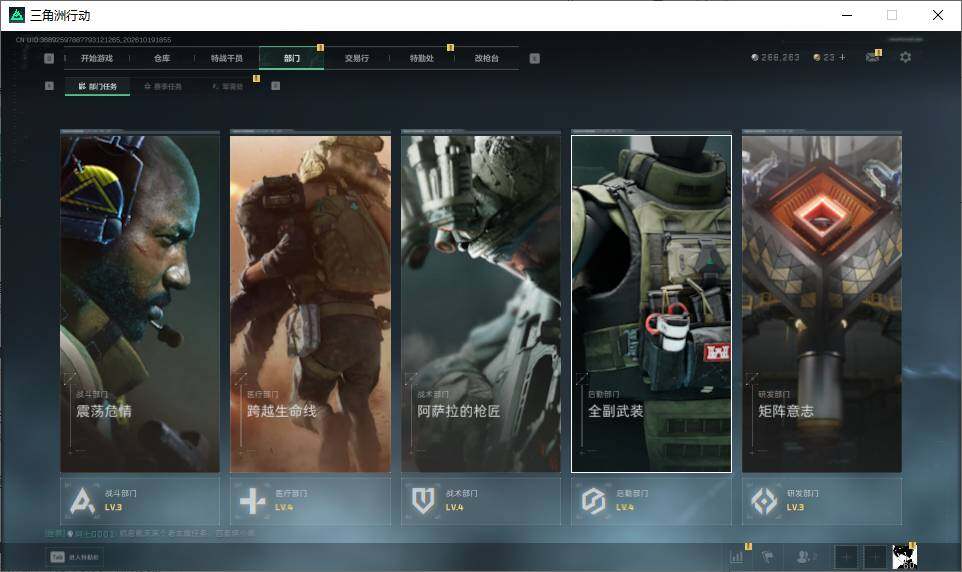This screenshot has height=572, width=962.
Task: Select the 医疗部门 LV.4 panel label
Action: pyautogui.click(x=291, y=500)
